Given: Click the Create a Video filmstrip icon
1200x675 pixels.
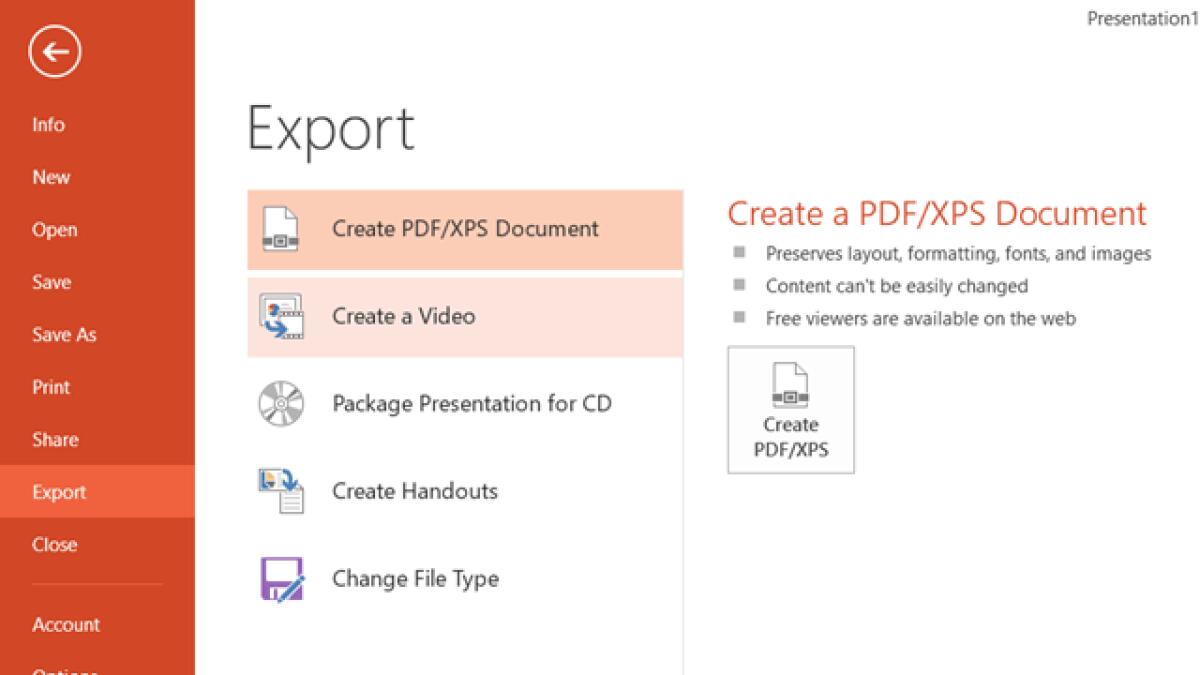Looking at the screenshot, I should 281,316.
